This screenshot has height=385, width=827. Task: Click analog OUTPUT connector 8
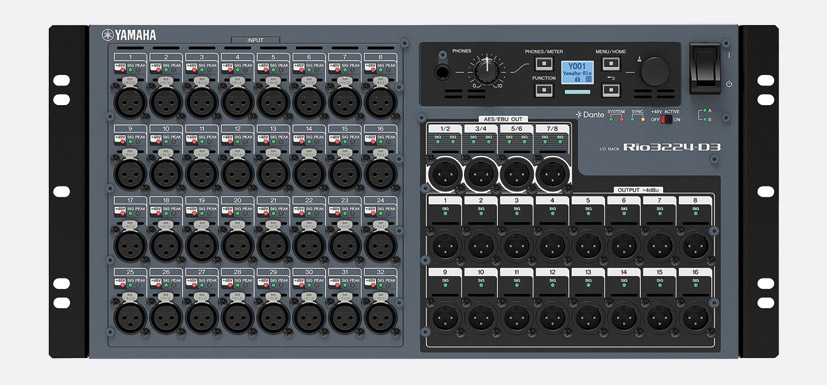(x=695, y=246)
